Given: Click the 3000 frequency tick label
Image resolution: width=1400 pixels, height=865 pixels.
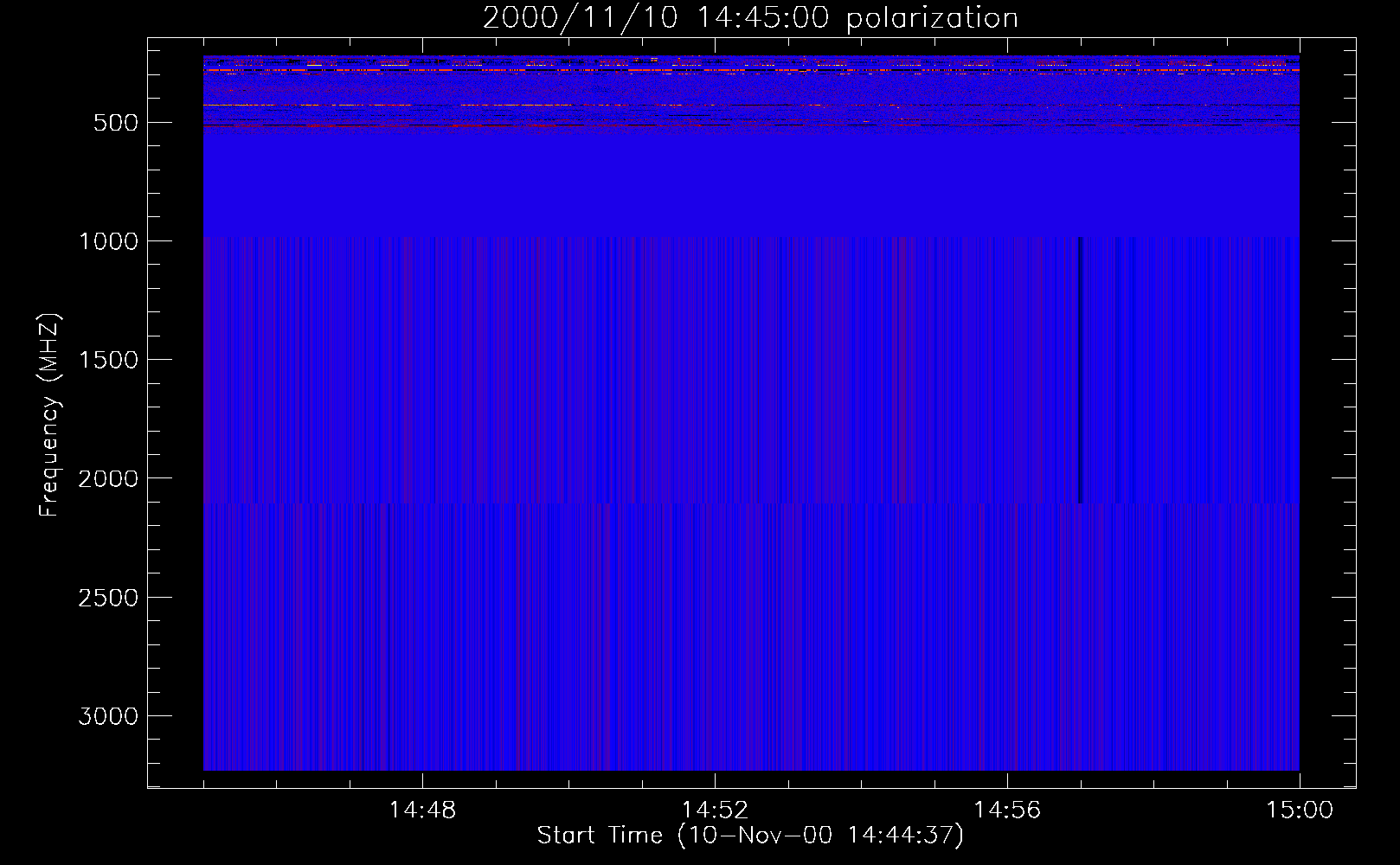Looking at the screenshot, I should (x=106, y=716).
